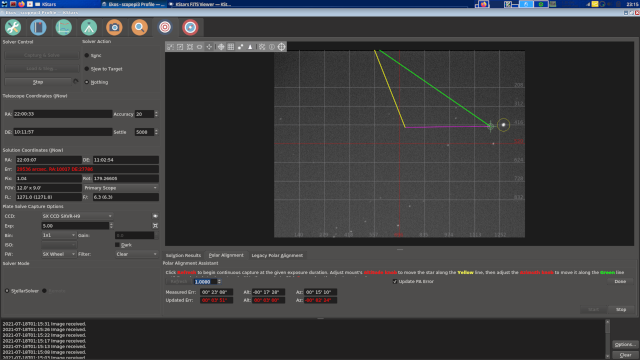Open the Focus magnifier module icon

click(140, 27)
